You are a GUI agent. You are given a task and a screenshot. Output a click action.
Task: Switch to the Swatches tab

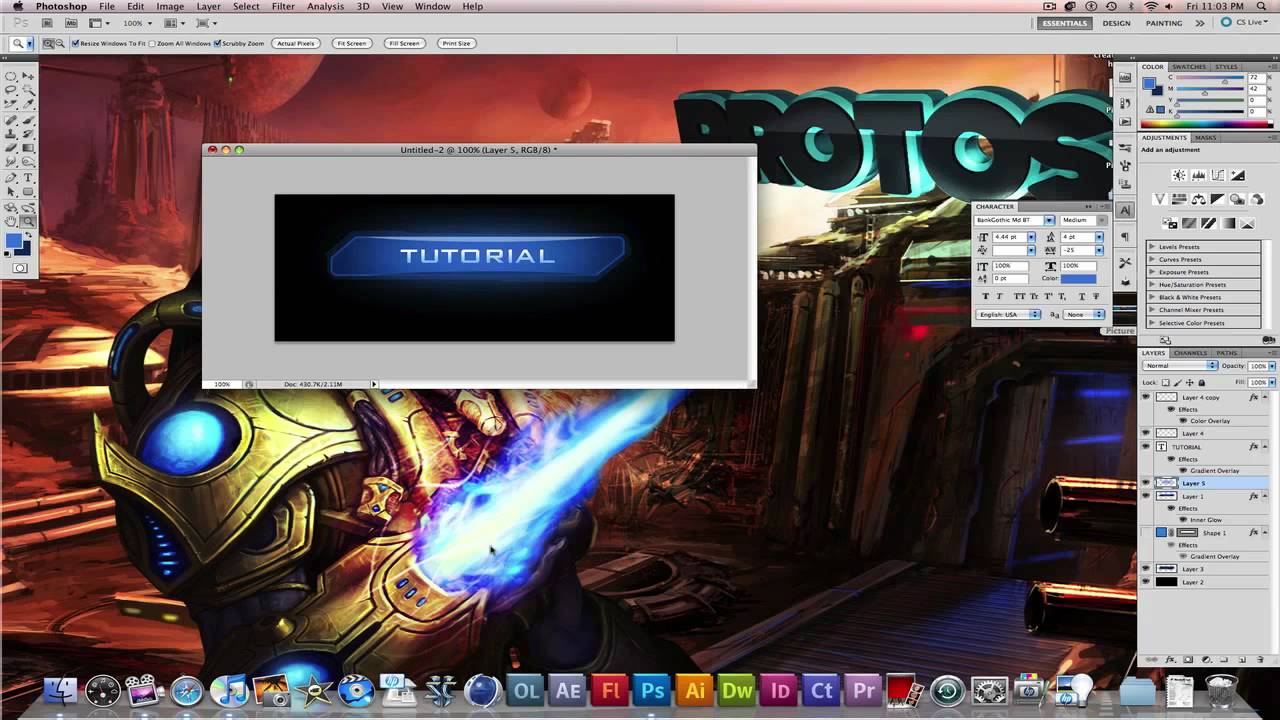[x=1189, y=67]
